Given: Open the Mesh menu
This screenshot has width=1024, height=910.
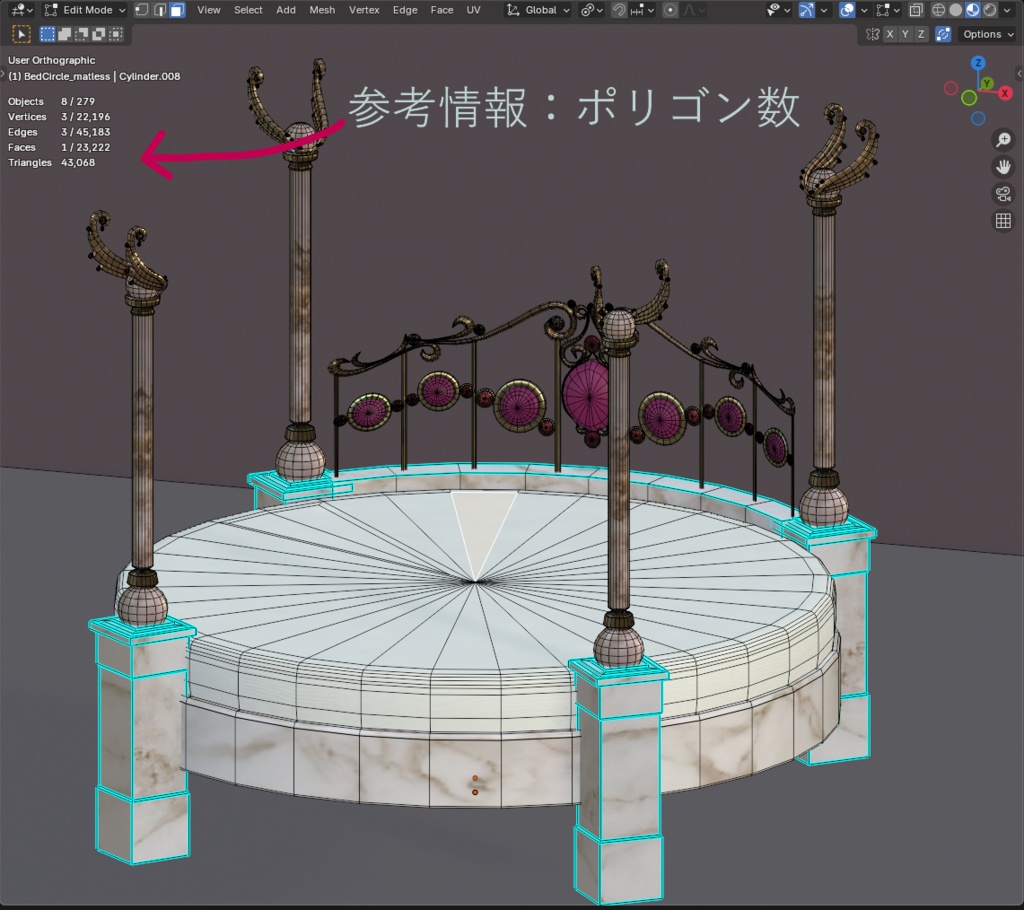Looking at the screenshot, I should (322, 10).
